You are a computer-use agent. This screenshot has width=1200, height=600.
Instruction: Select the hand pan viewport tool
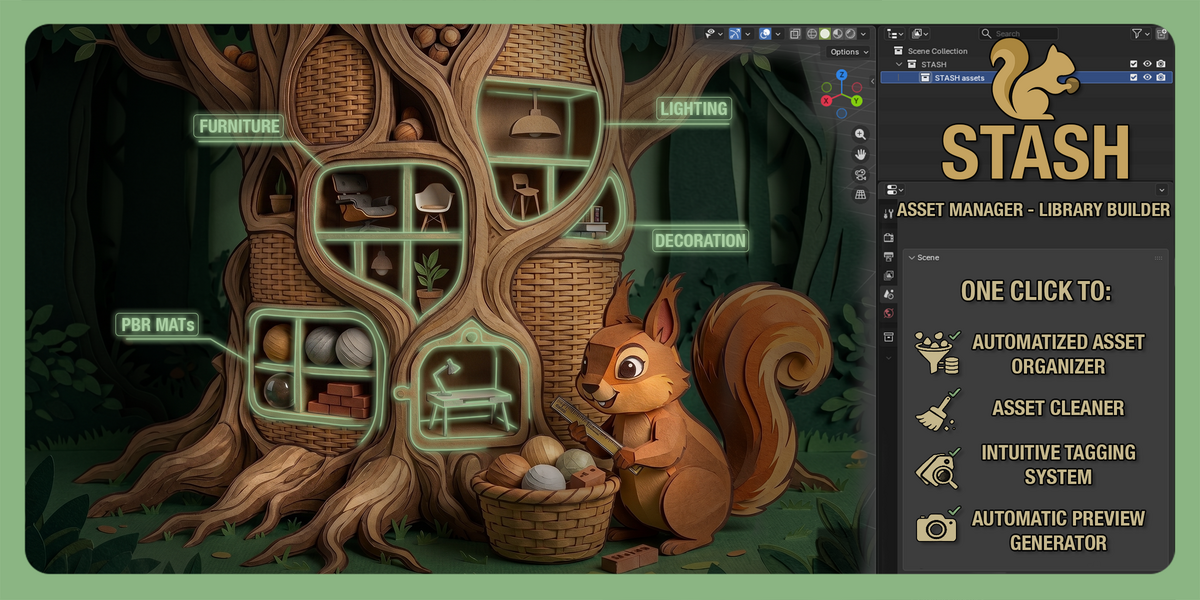(860, 154)
